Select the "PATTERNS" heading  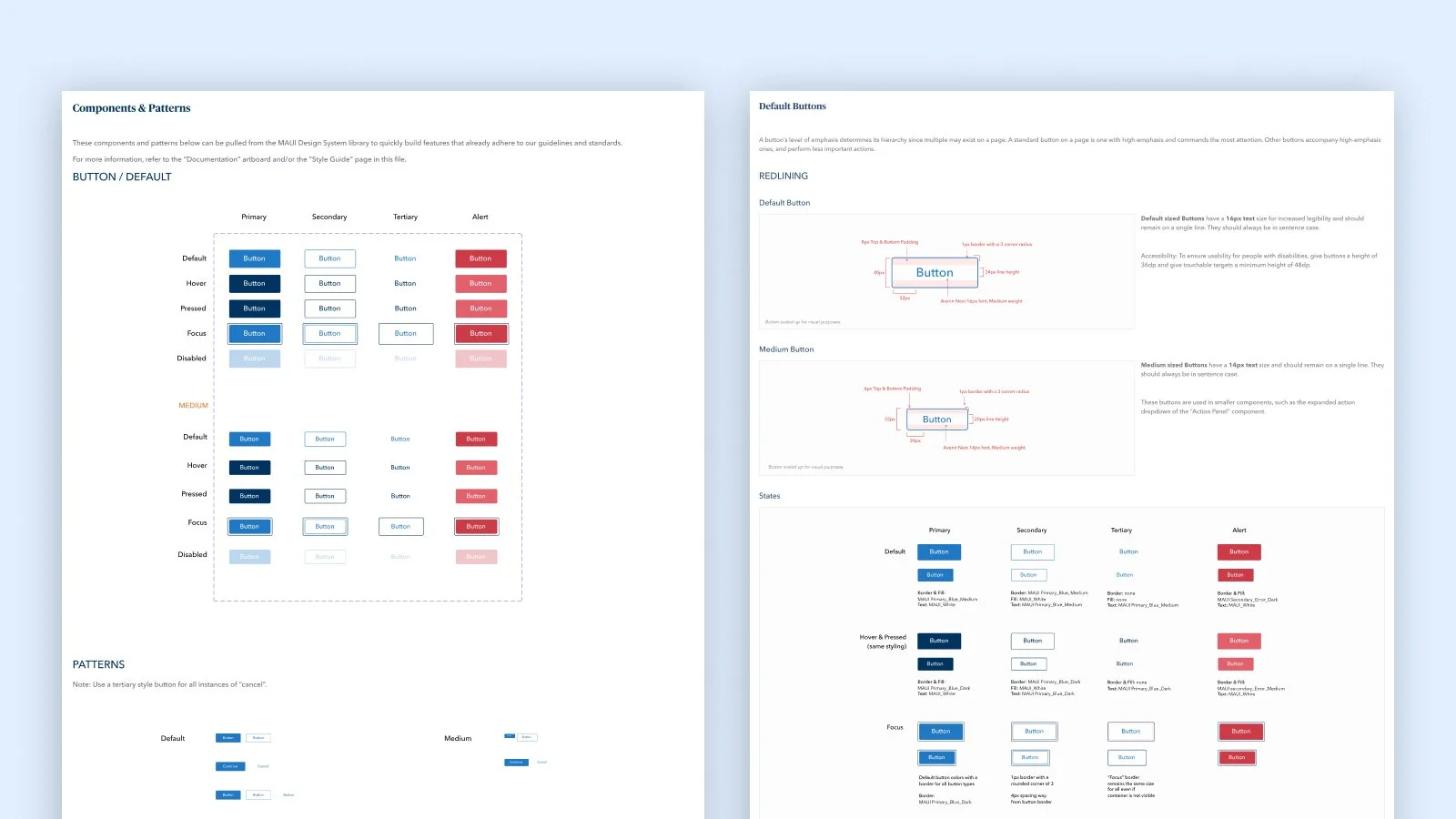(x=99, y=665)
